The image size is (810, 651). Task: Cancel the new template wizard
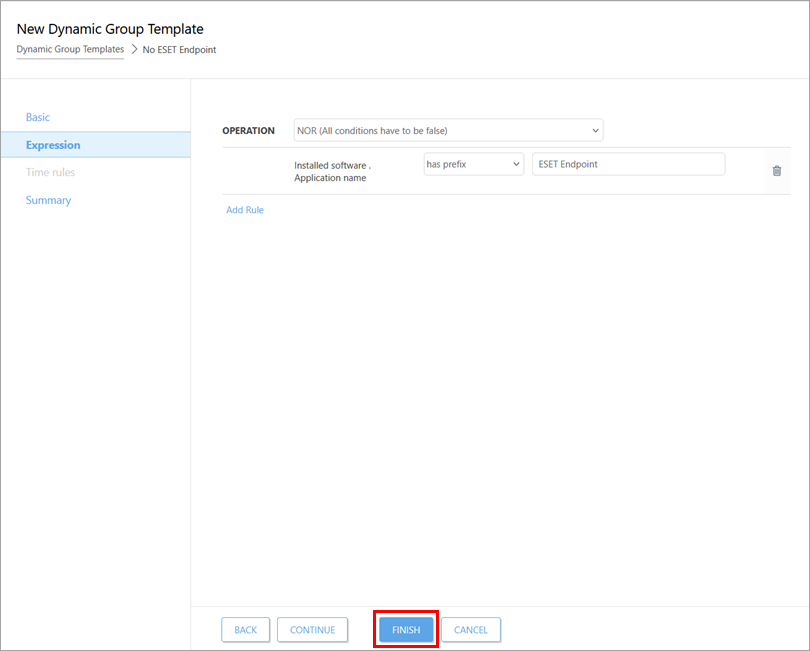[x=470, y=630]
